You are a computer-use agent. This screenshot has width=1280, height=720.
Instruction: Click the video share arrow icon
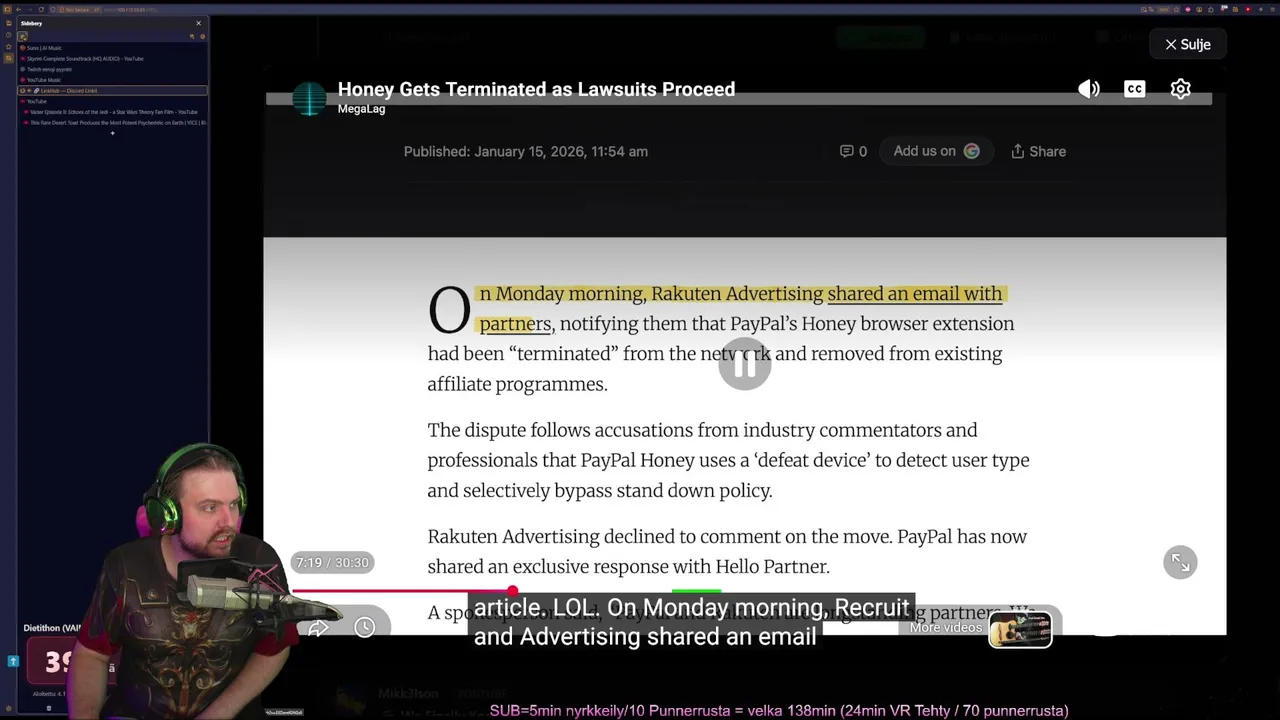pyautogui.click(x=318, y=628)
